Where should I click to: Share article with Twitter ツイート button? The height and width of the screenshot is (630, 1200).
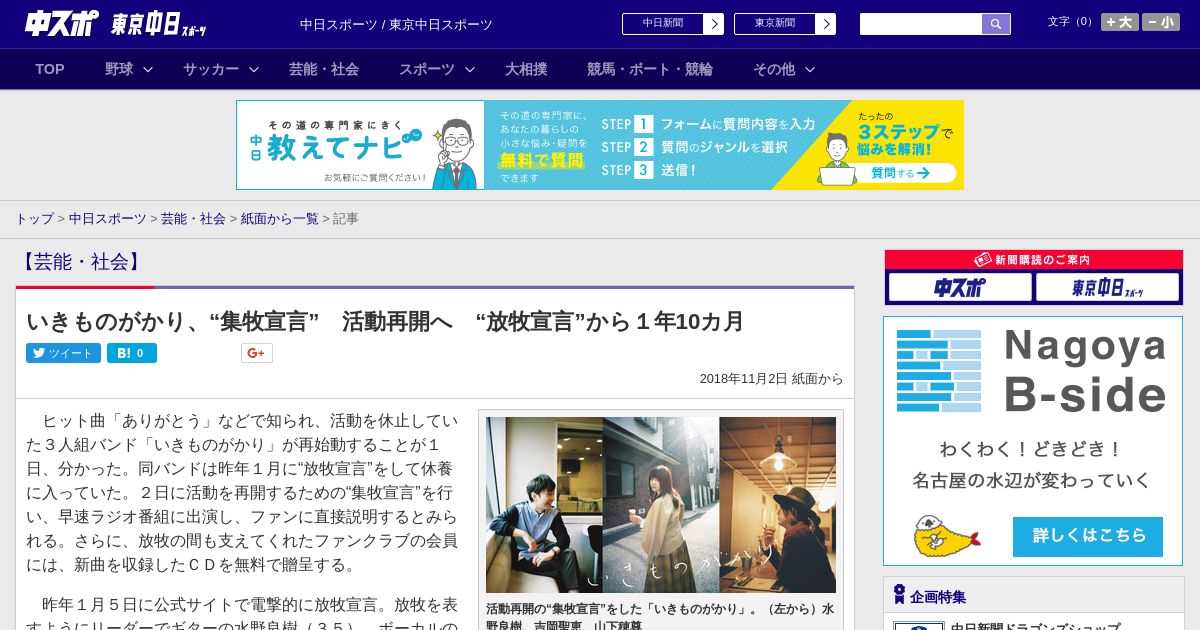(x=63, y=353)
